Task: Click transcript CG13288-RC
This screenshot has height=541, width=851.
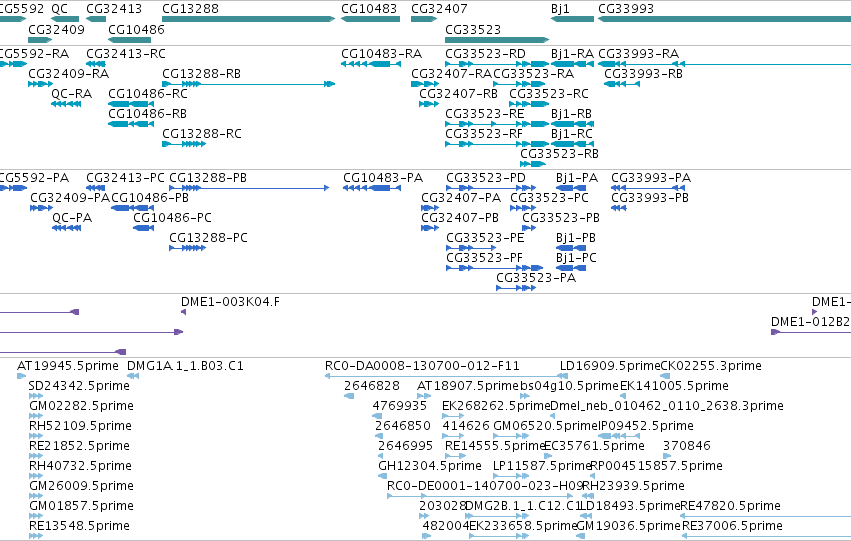Action: click(x=184, y=144)
